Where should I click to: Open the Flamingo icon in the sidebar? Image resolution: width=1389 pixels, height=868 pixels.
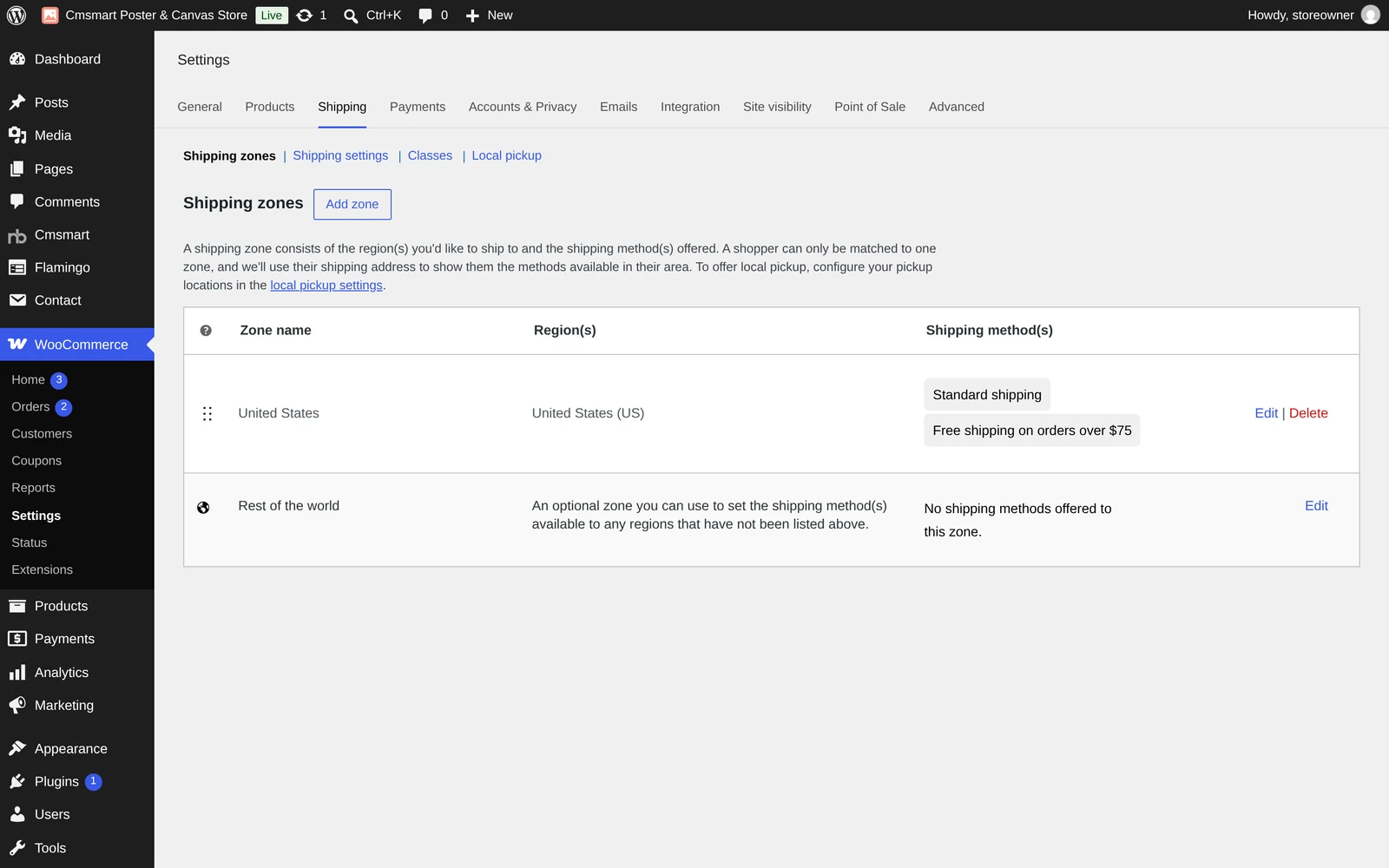coord(17,267)
